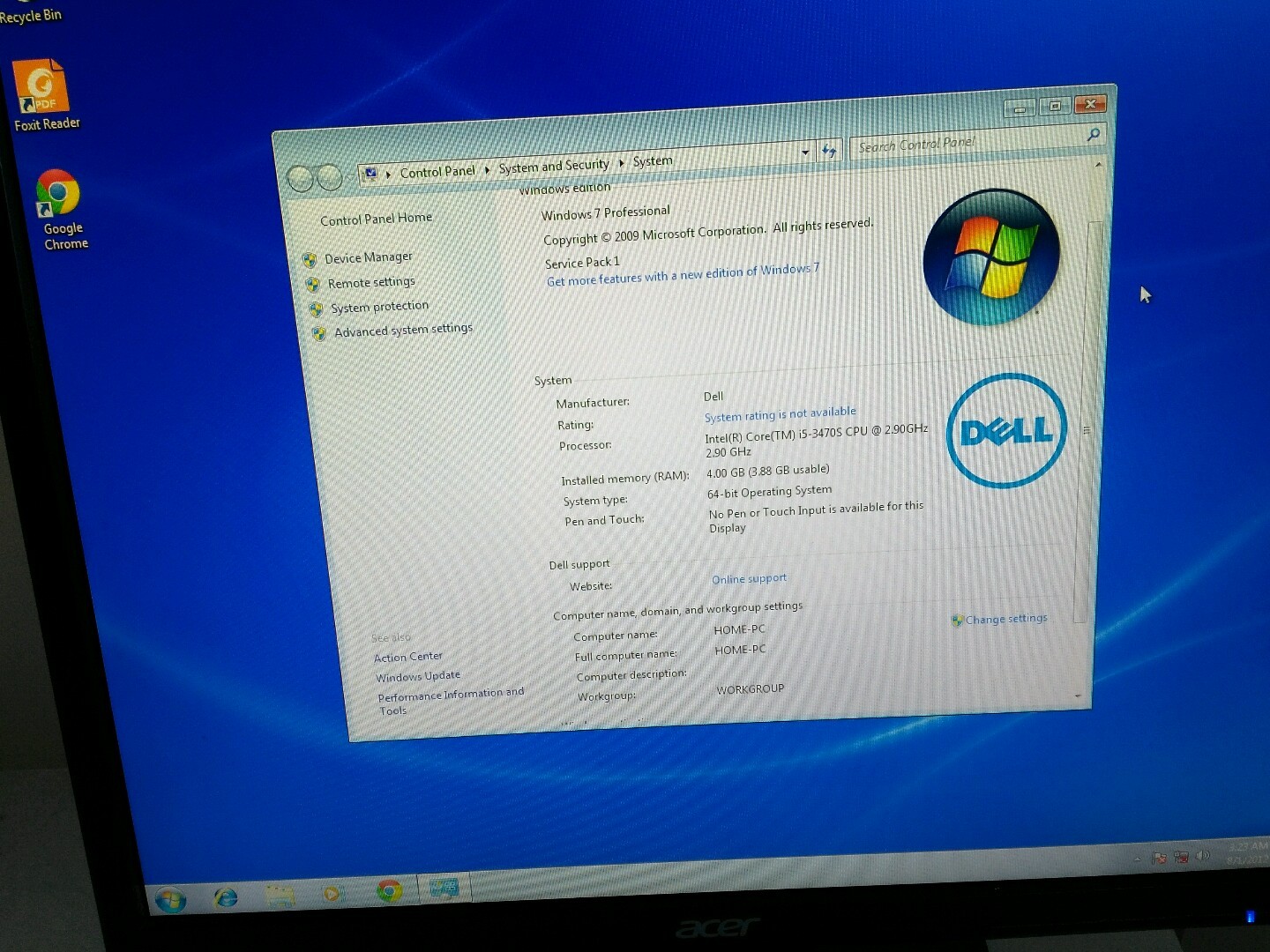Image resolution: width=1270 pixels, height=952 pixels.
Task: Click the scrollbar up arrow
Action: click(x=1098, y=165)
